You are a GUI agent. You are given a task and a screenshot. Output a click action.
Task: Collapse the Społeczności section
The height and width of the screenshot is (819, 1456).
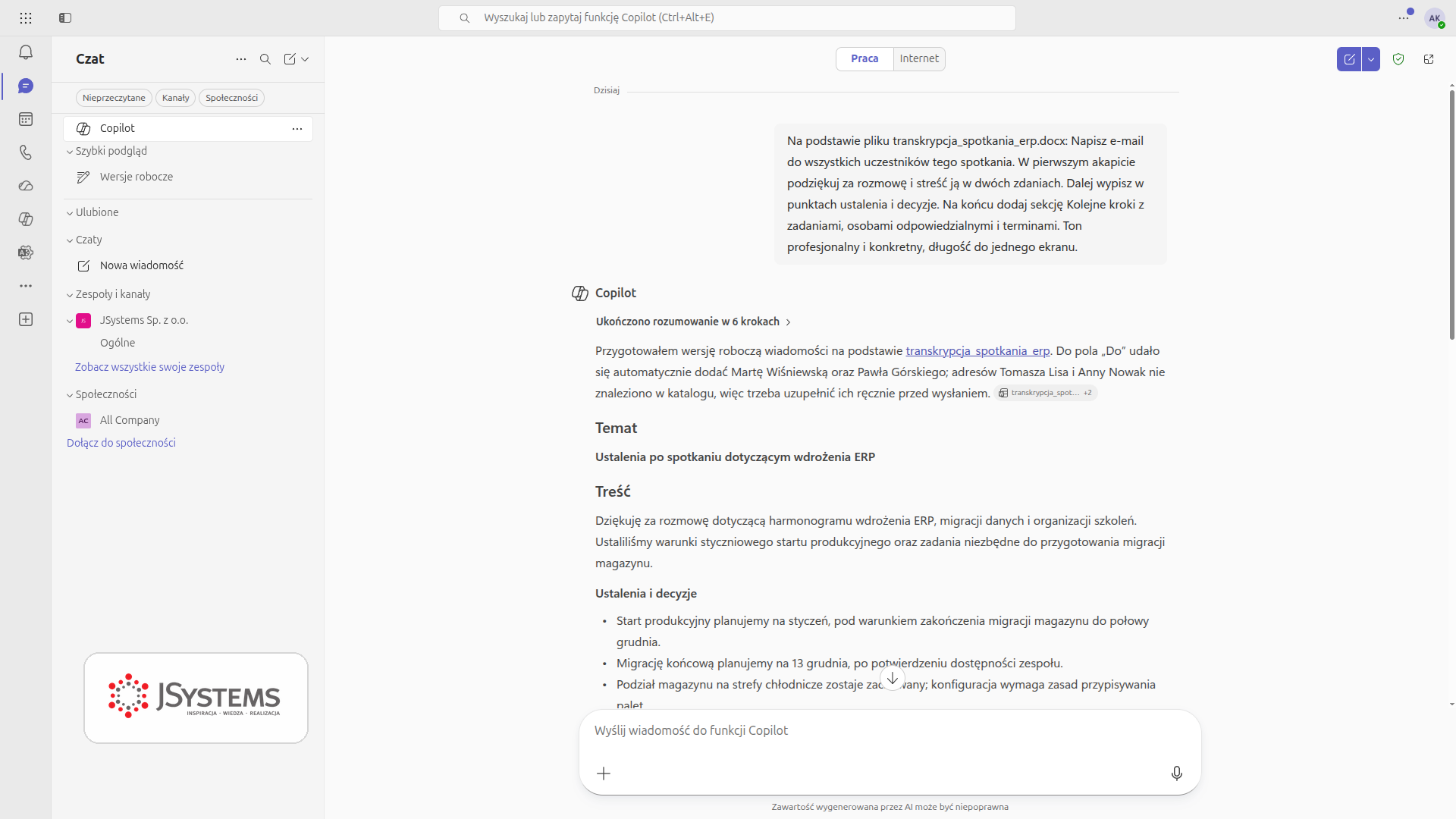click(x=70, y=395)
